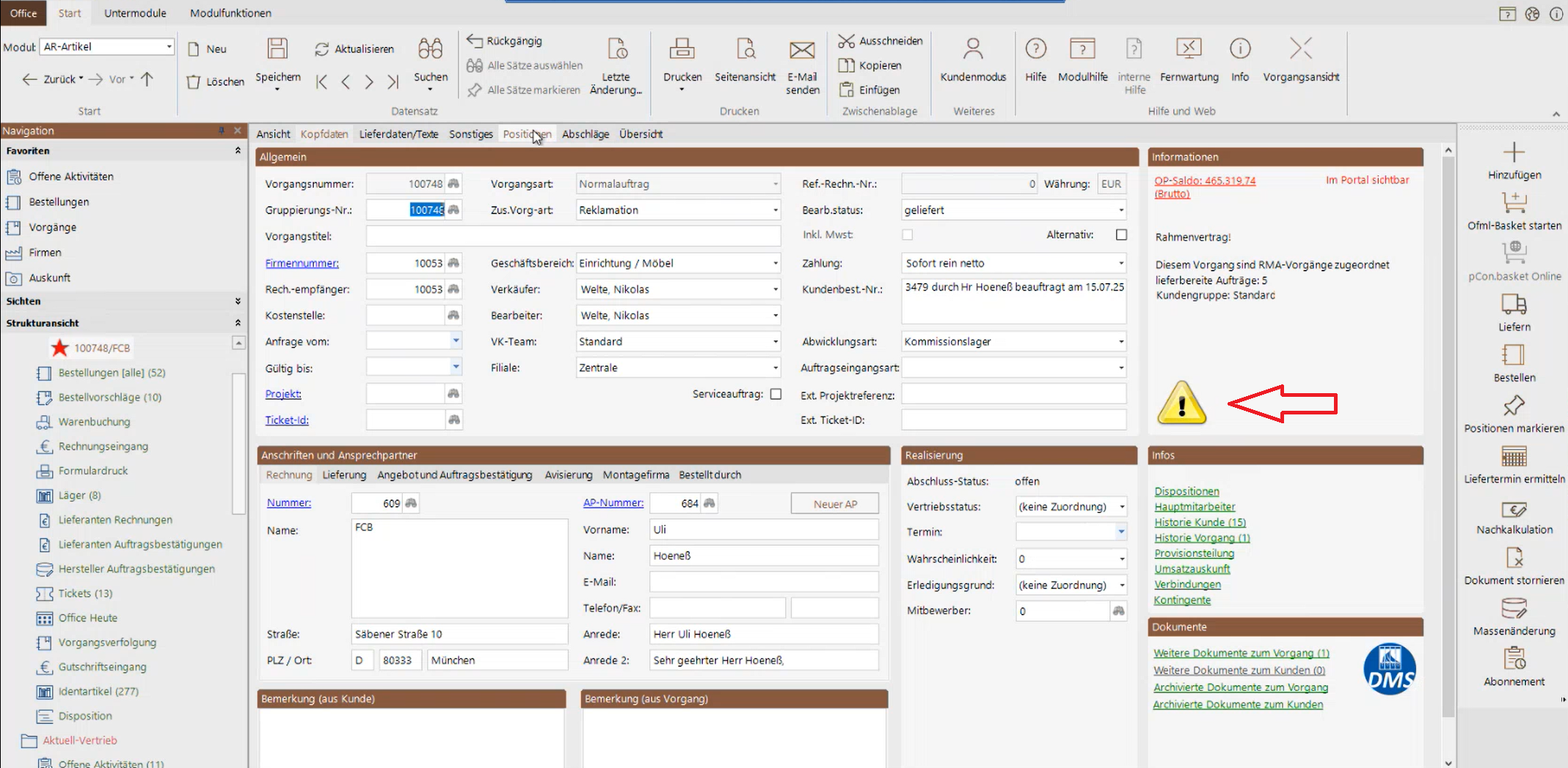
Task: Click the yellow warning triangle icon
Action: pos(1181,403)
